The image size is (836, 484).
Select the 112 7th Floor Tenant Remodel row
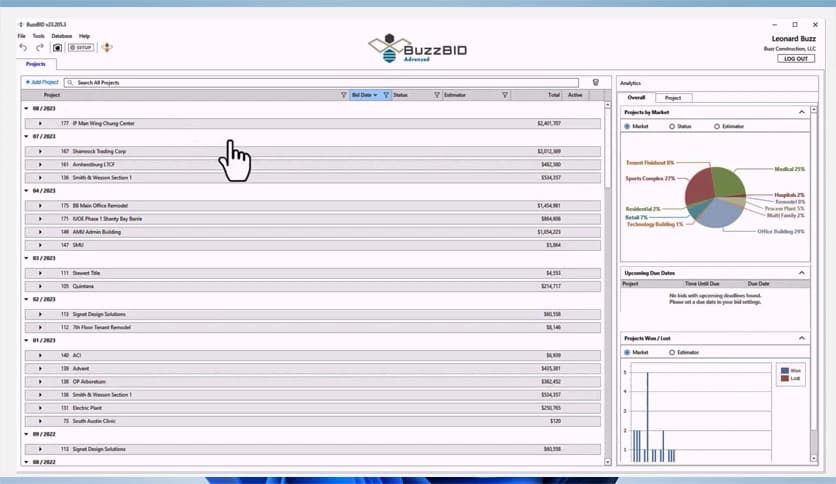(x=312, y=327)
